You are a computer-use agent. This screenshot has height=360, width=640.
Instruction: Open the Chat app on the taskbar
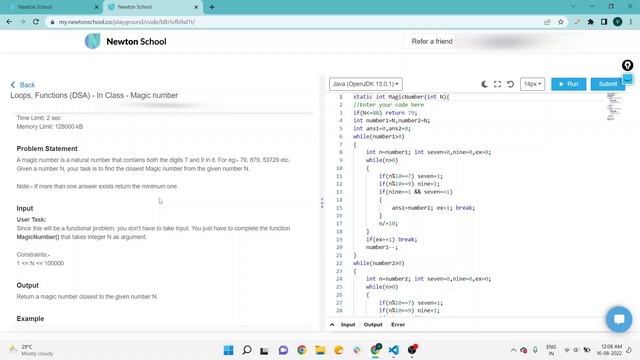point(283,350)
